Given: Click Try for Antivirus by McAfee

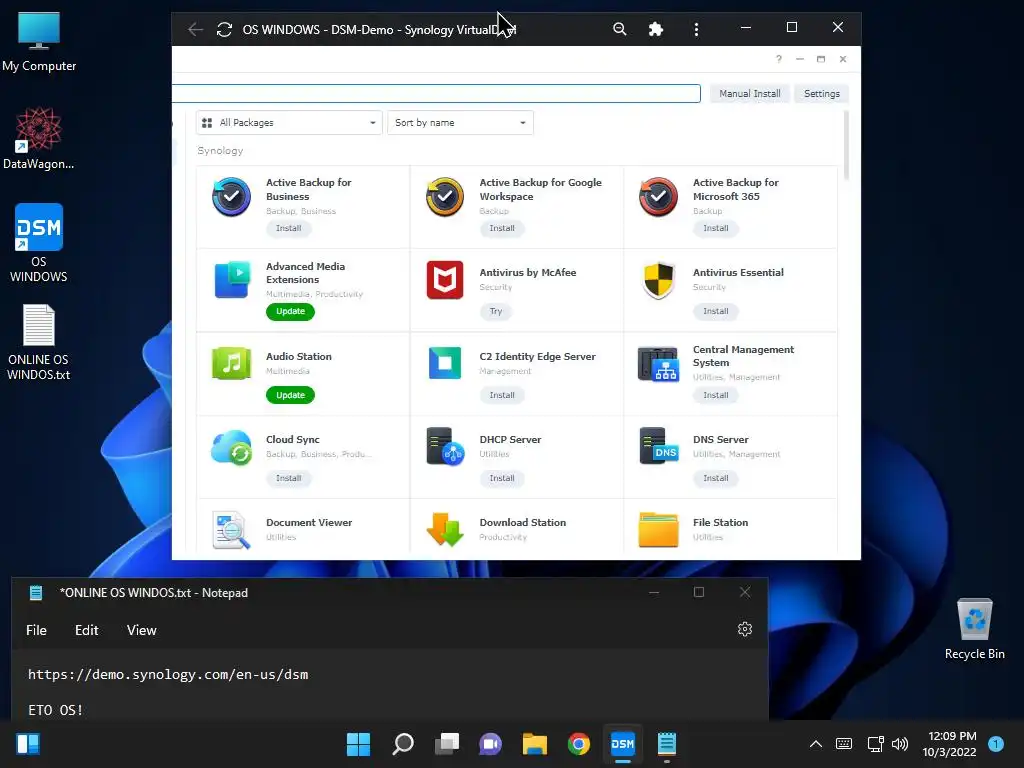Looking at the screenshot, I should 496,312.
